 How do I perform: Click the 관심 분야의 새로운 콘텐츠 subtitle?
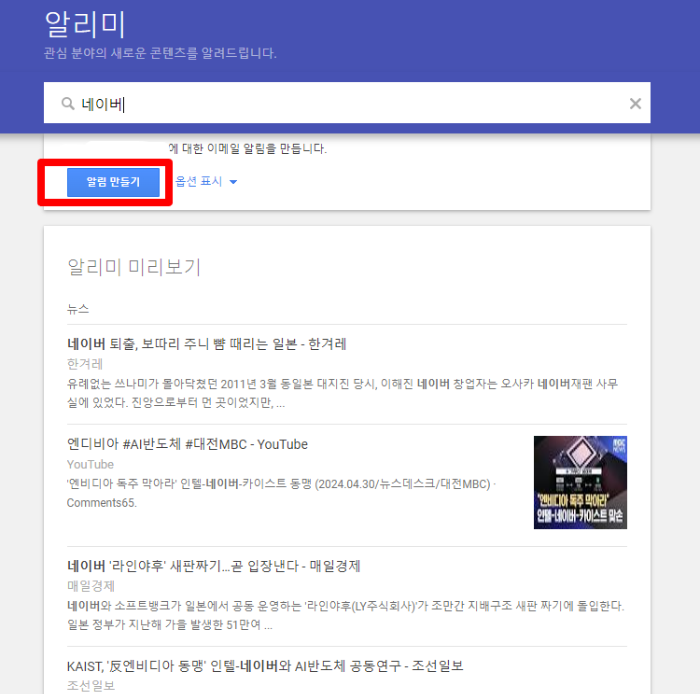click(160, 53)
